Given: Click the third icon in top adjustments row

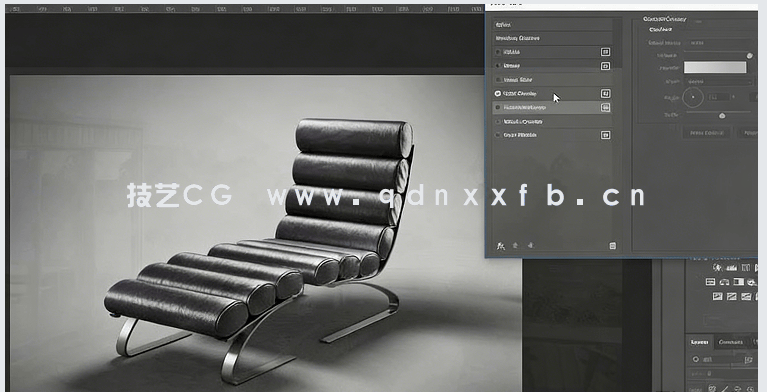Looking at the screenshot, I should point(746,268).
